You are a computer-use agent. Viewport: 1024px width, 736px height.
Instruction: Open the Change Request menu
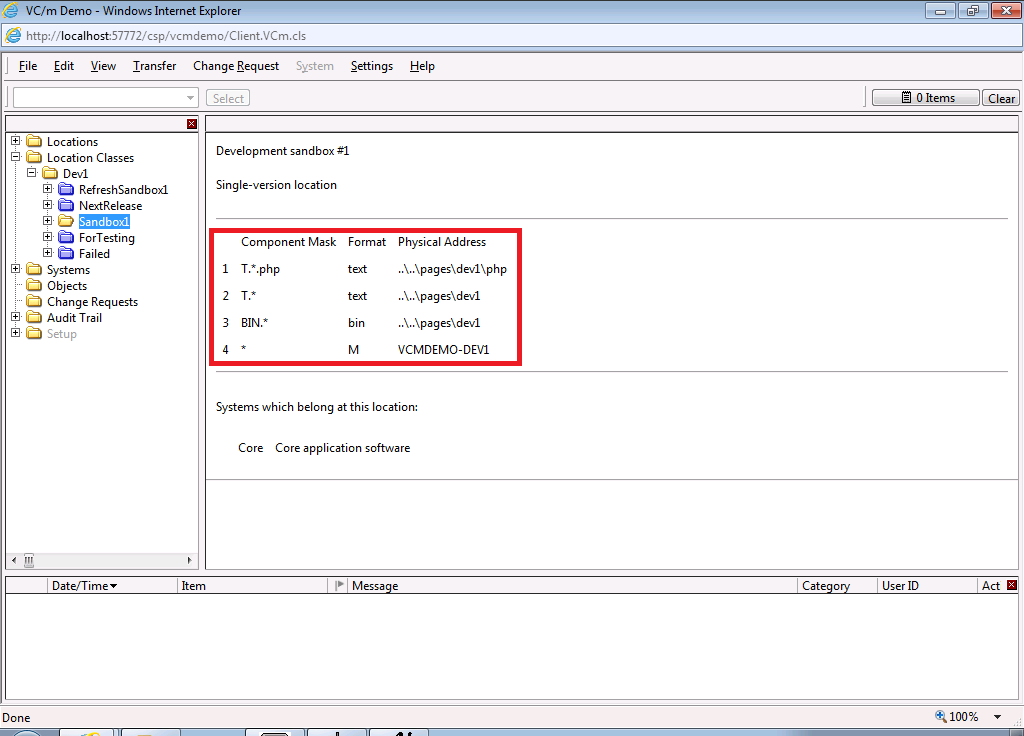[x=236, y=66]
